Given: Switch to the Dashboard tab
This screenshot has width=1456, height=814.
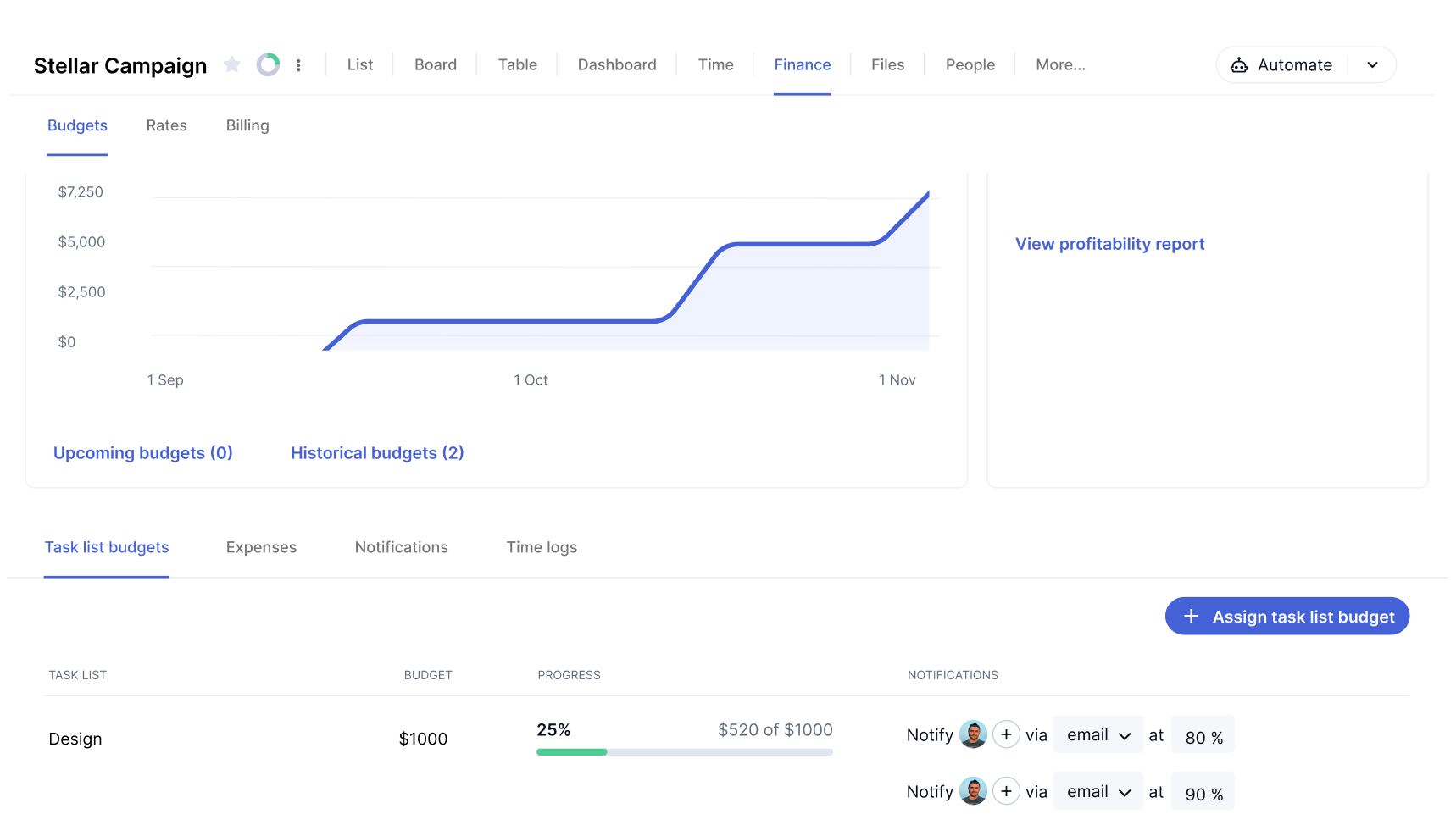Looking at the screenshot, I should click(x=617, y=65).
